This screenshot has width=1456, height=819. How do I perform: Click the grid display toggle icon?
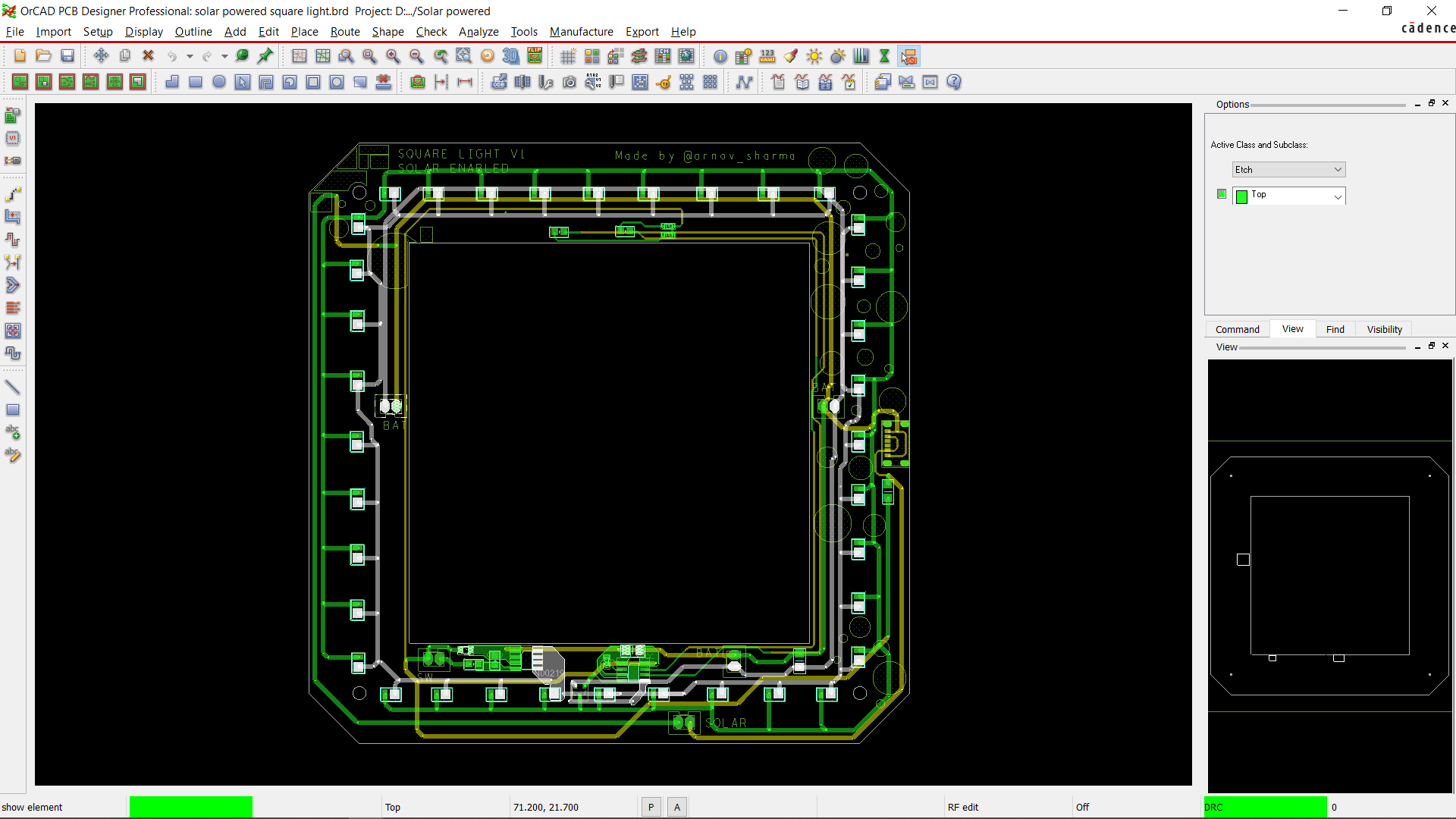(568, 56)
